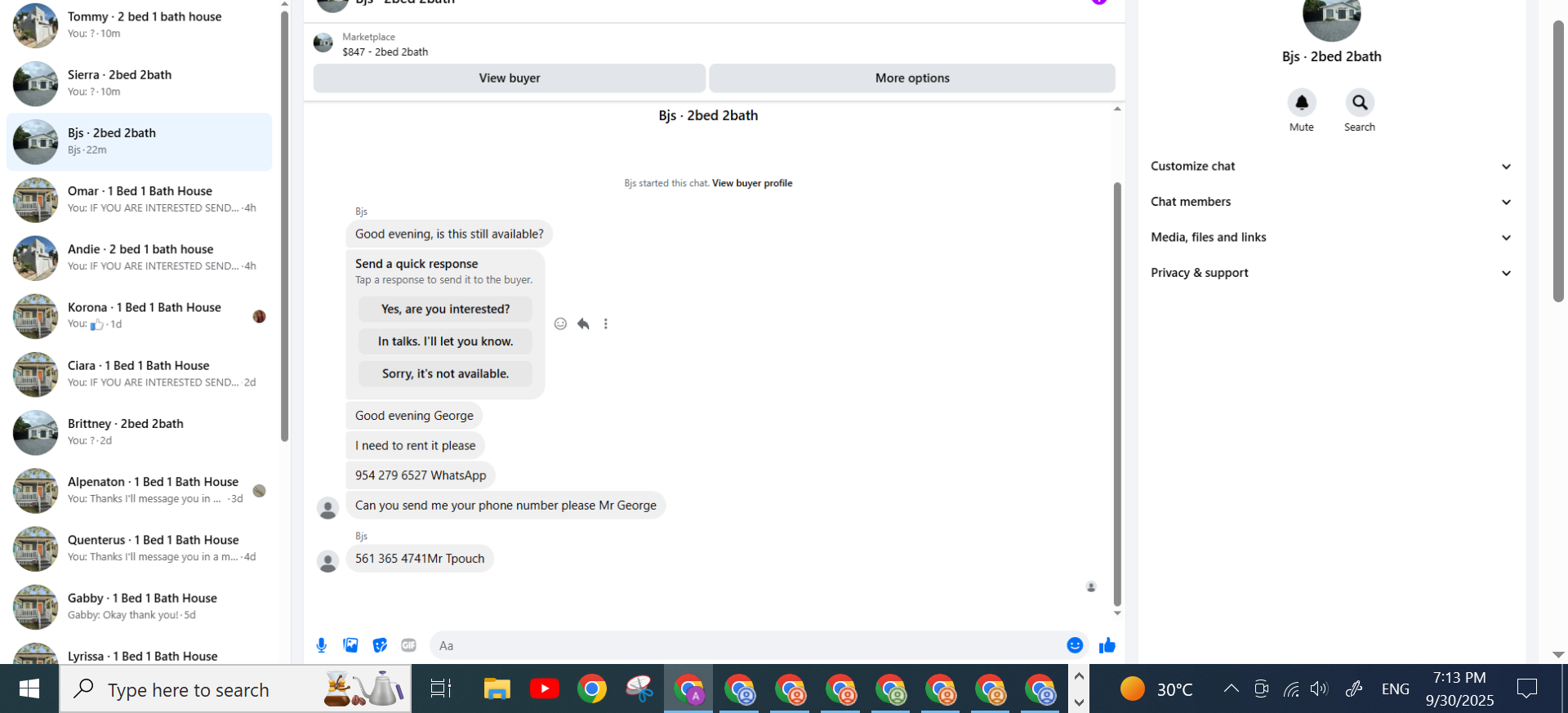This screenshot has height=713, width=1568.
Task: Open ENG language indicator in tray
Action: pyautogui.click(x=1396, y=689)
